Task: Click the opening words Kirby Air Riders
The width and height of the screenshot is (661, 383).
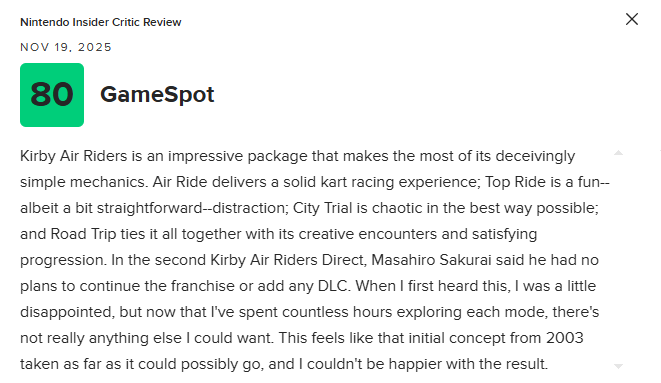Action: 73,156
